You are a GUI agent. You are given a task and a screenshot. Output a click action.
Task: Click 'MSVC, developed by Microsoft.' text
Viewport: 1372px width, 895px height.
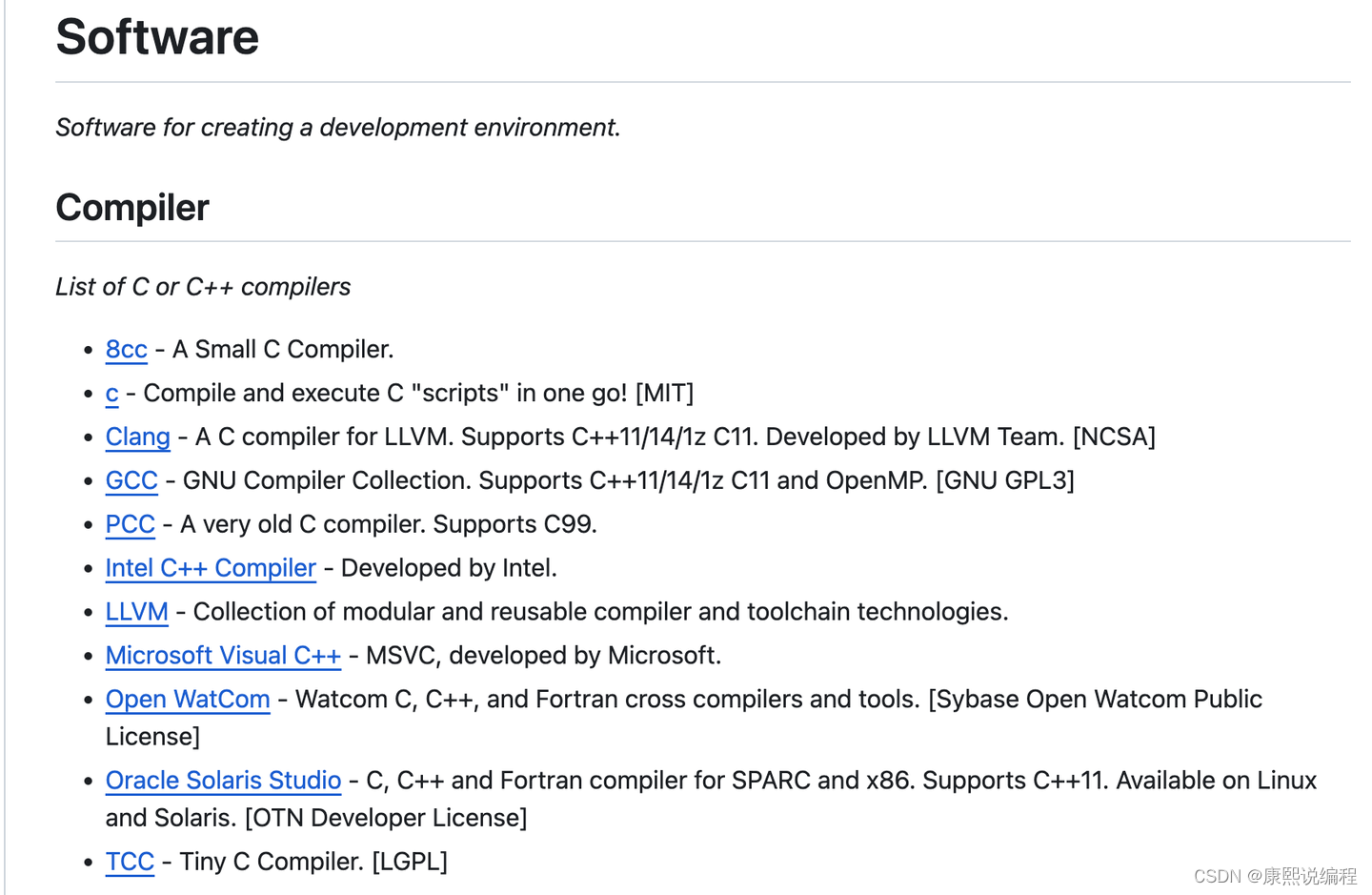544,656
